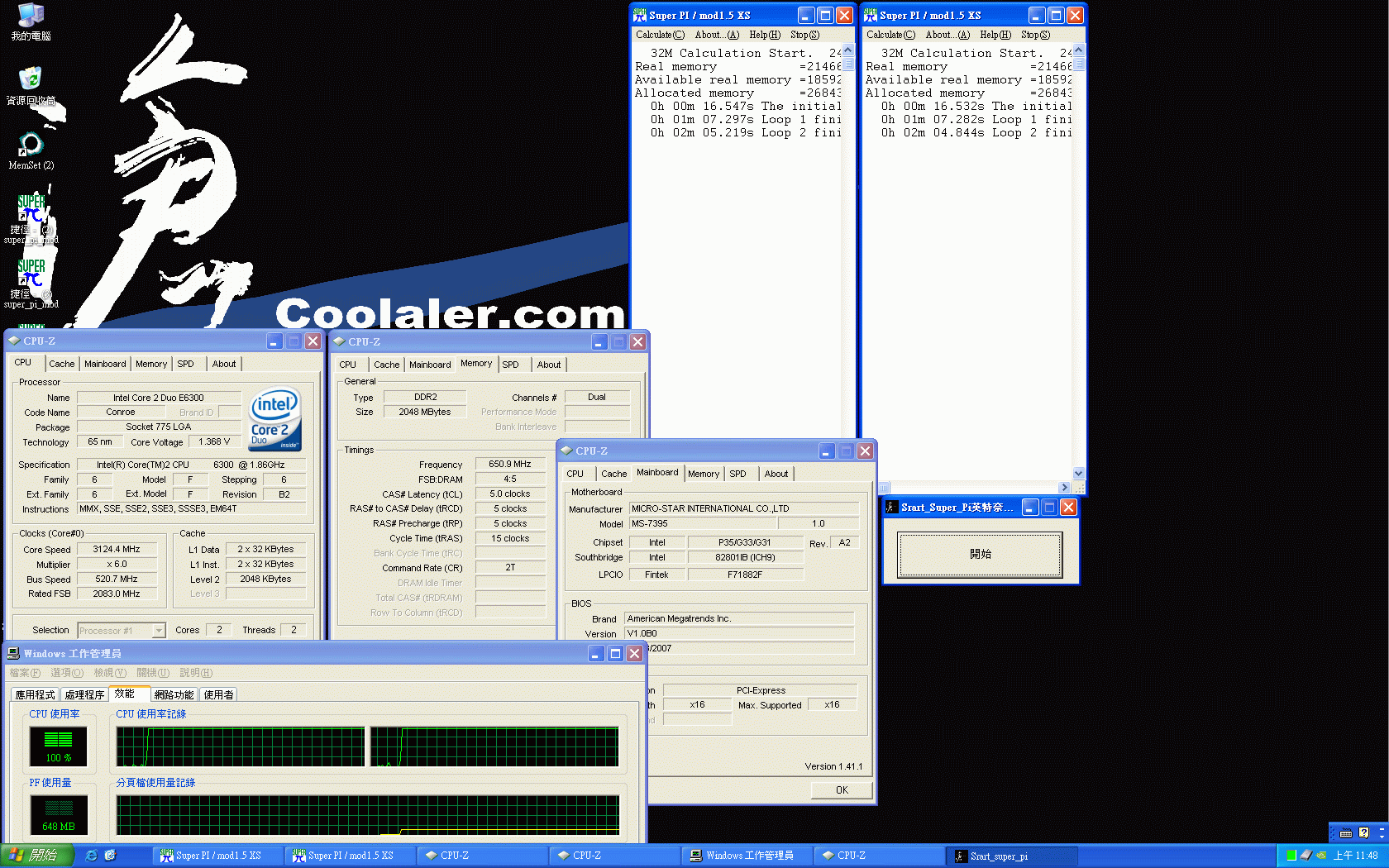Click scroll up arrow in left Super PI
Viewport: 1389px width, 868px height.
click(847, 50)
